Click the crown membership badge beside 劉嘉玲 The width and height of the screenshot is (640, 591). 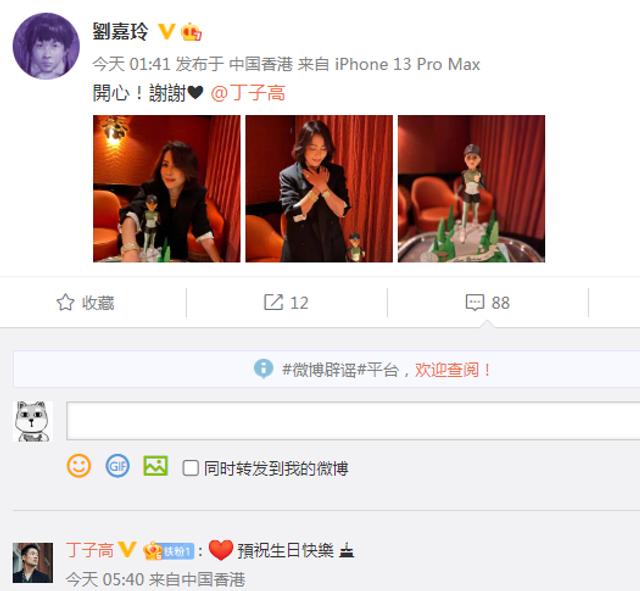(191, 32)
